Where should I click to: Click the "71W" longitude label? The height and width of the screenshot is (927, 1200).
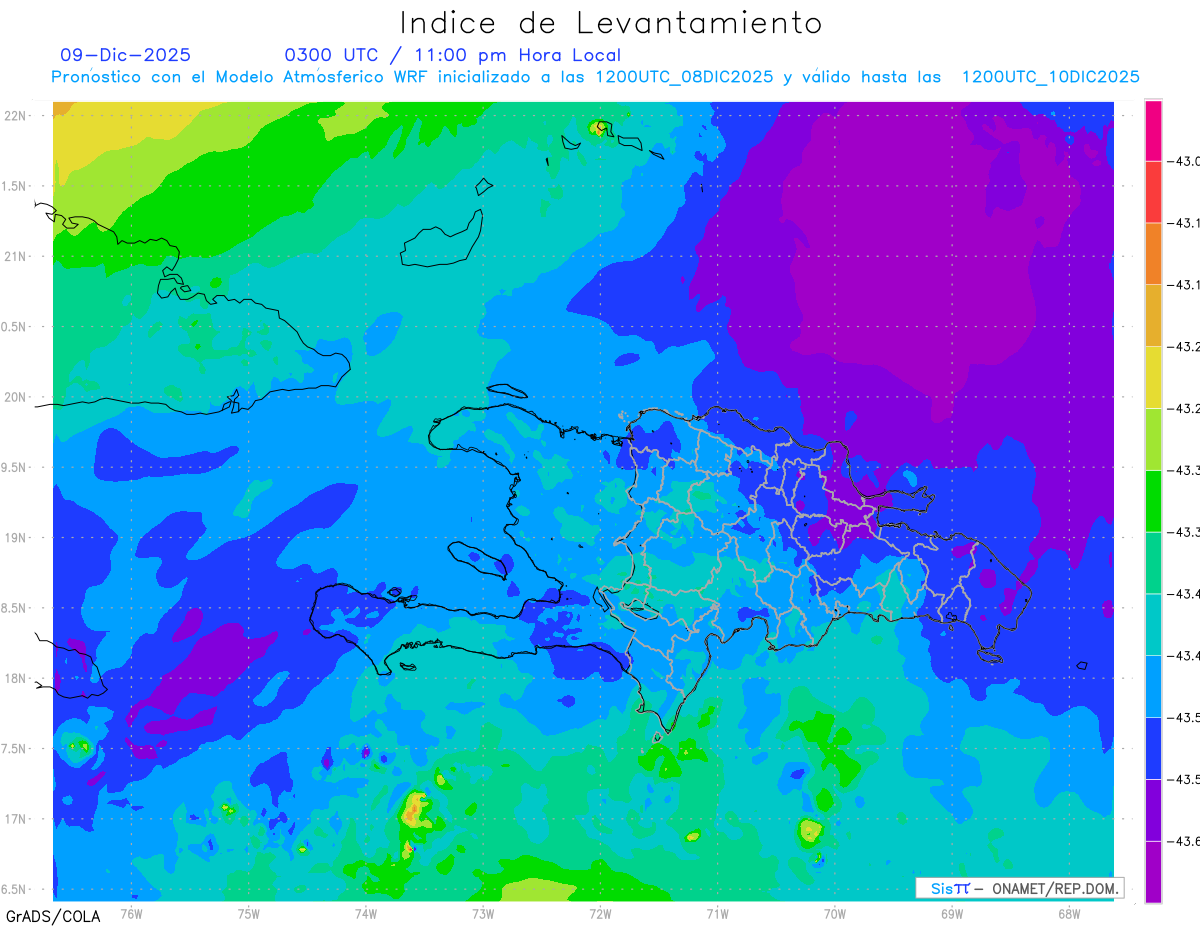pyautogui.click(x=717, y=913)
